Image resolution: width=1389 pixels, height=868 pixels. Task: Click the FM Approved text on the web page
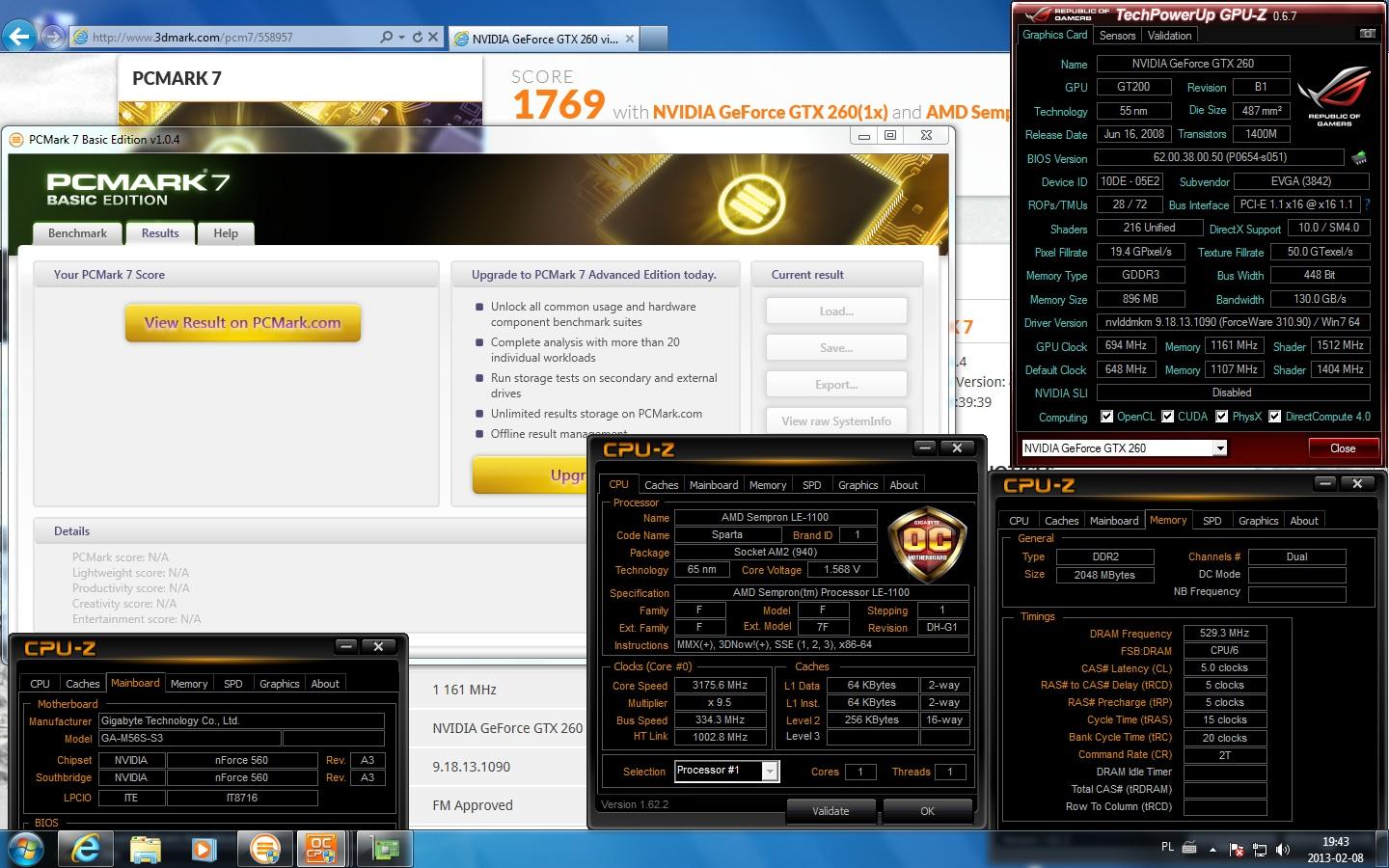click(473, 805)
